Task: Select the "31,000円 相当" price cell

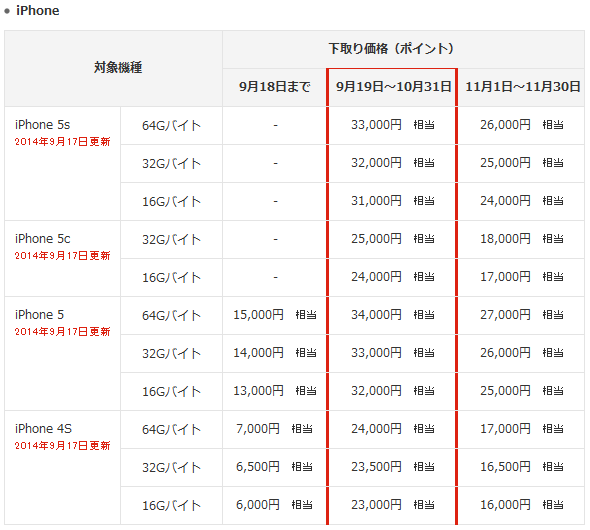Action: pyautogui.click(x=393, y=200)
